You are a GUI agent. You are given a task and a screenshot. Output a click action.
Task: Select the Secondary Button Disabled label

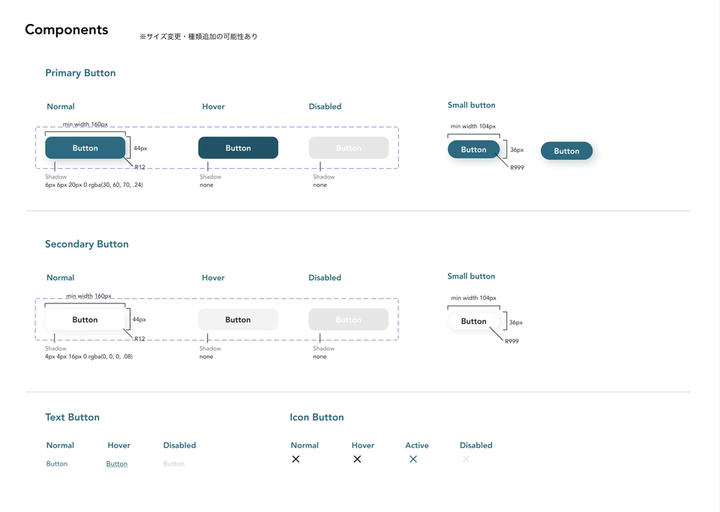tap(325, 278)
